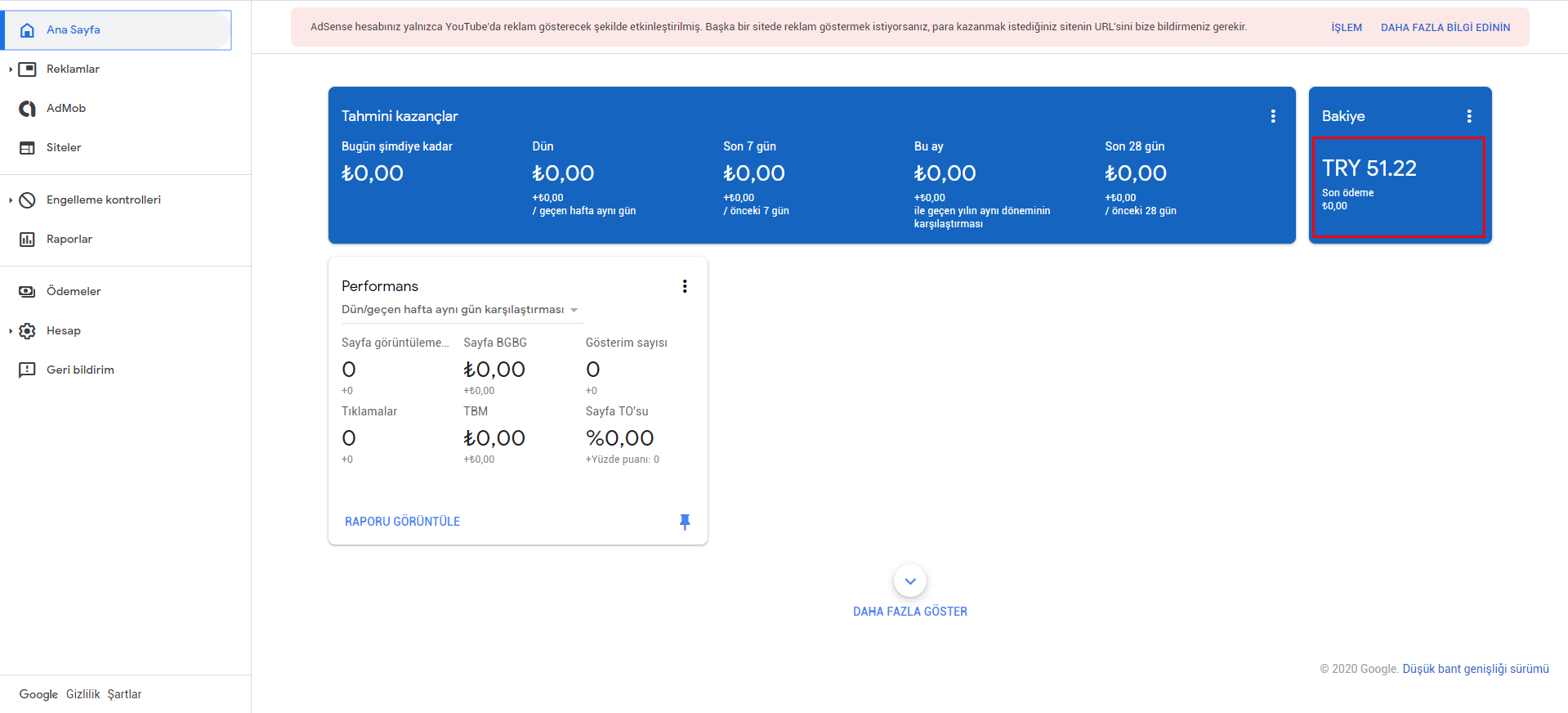Click the Sayfa TO'su metric label
The width and height of the screenshot is (1568, 713).
tap(617, 411)
